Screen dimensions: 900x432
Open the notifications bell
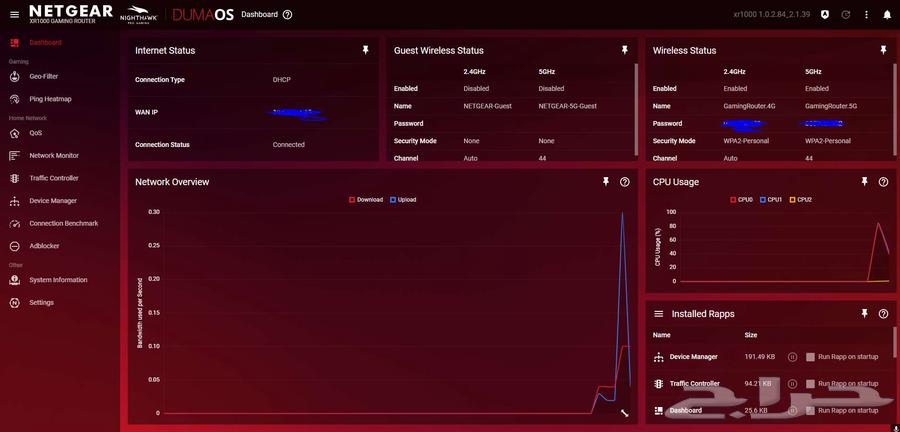[887, 15]
